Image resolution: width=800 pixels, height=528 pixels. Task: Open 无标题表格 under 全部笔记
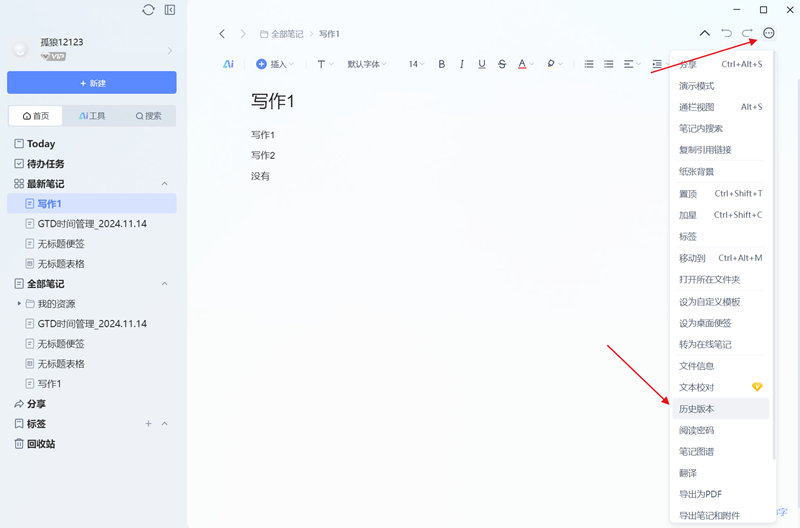point(92,364)
